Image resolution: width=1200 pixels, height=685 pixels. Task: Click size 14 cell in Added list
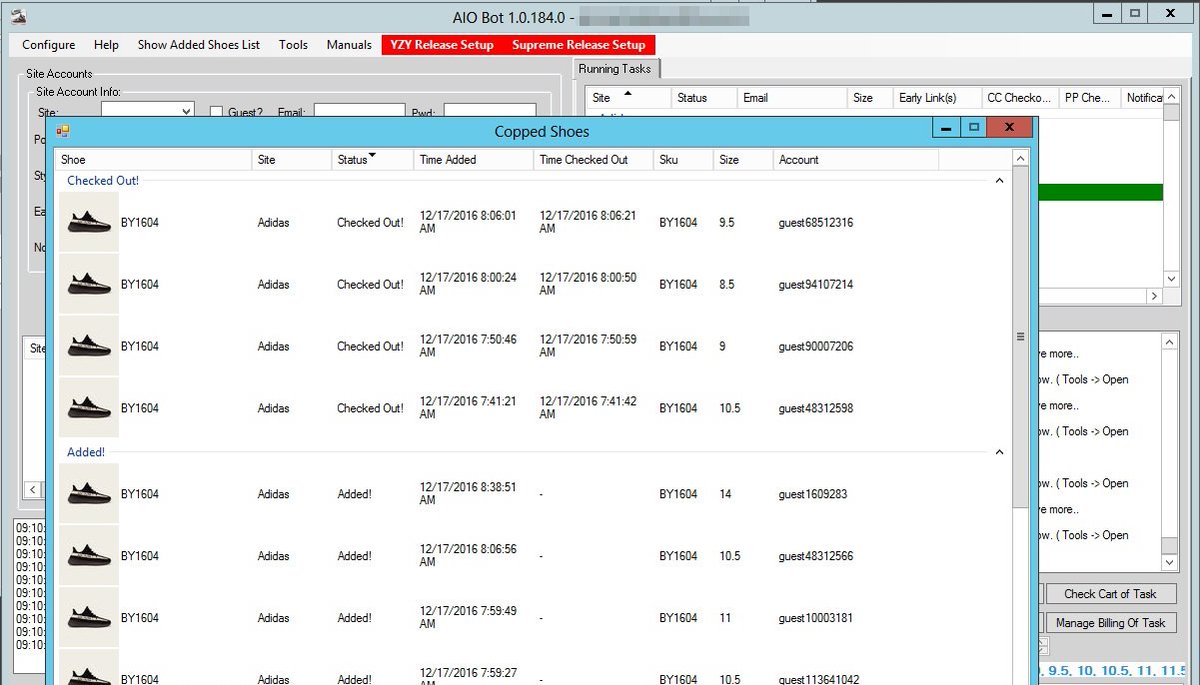(725, 494)
